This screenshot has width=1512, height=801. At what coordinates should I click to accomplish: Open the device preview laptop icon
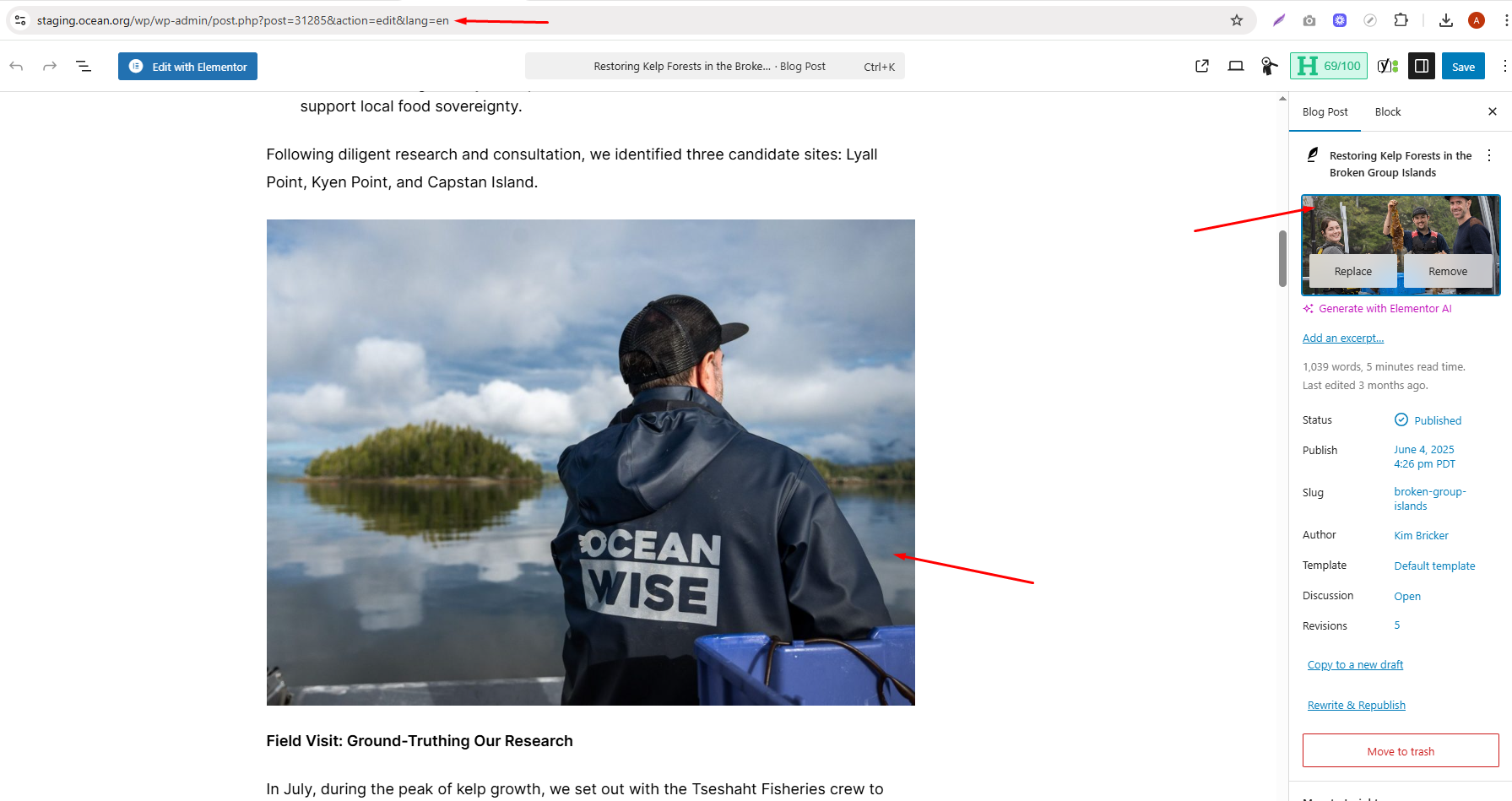(1236, 66)
